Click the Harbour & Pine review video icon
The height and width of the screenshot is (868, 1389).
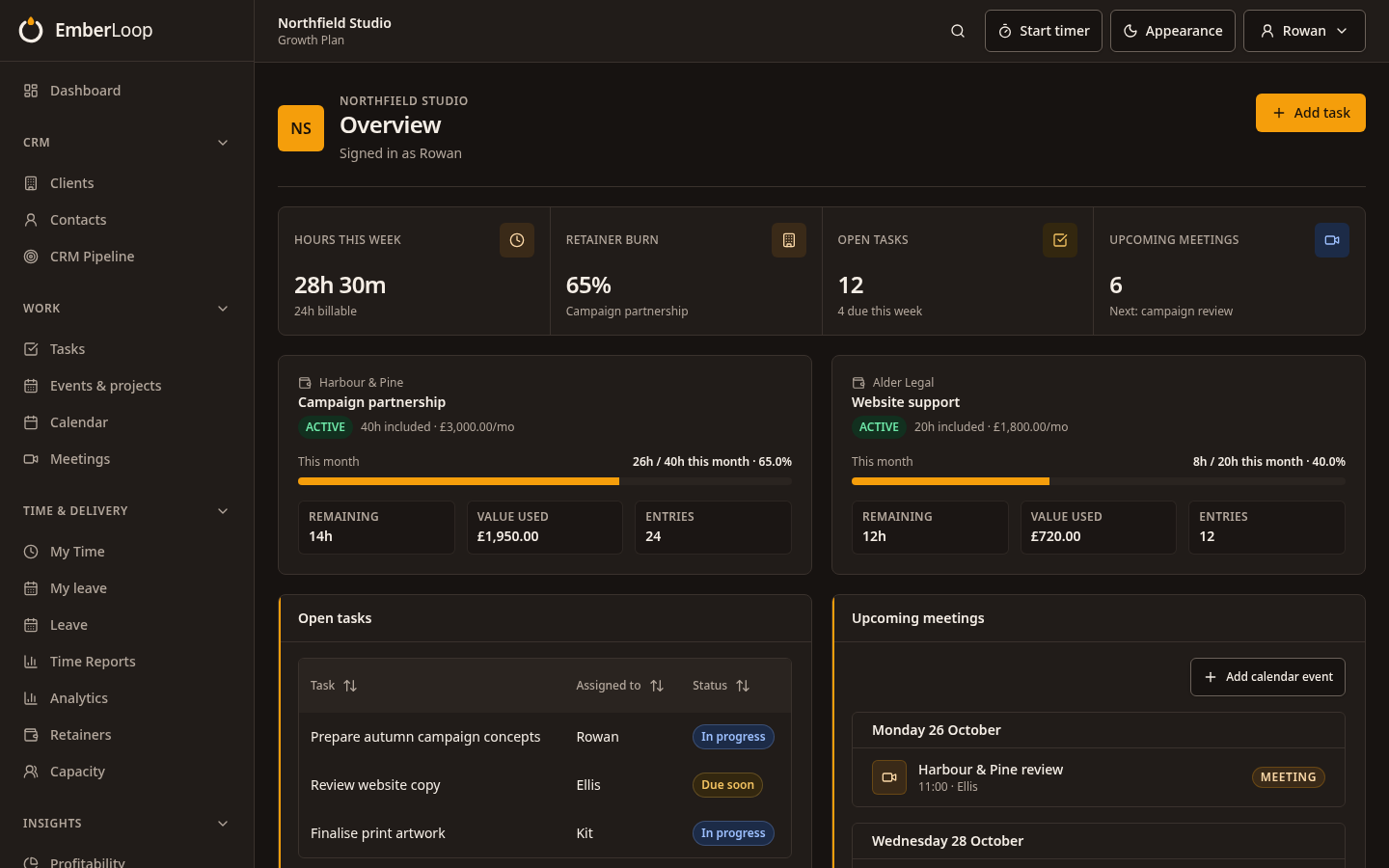coord(889,777)
